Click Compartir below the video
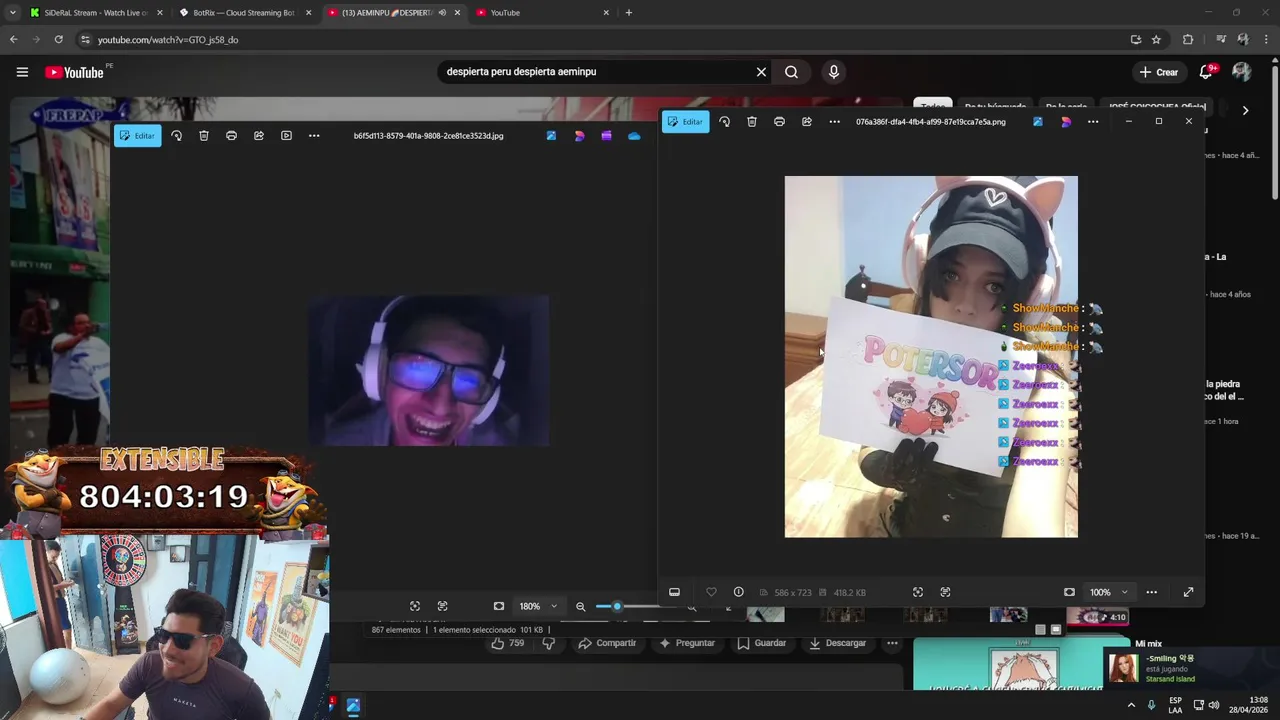The image size is (1280, 720). point(607,643)
